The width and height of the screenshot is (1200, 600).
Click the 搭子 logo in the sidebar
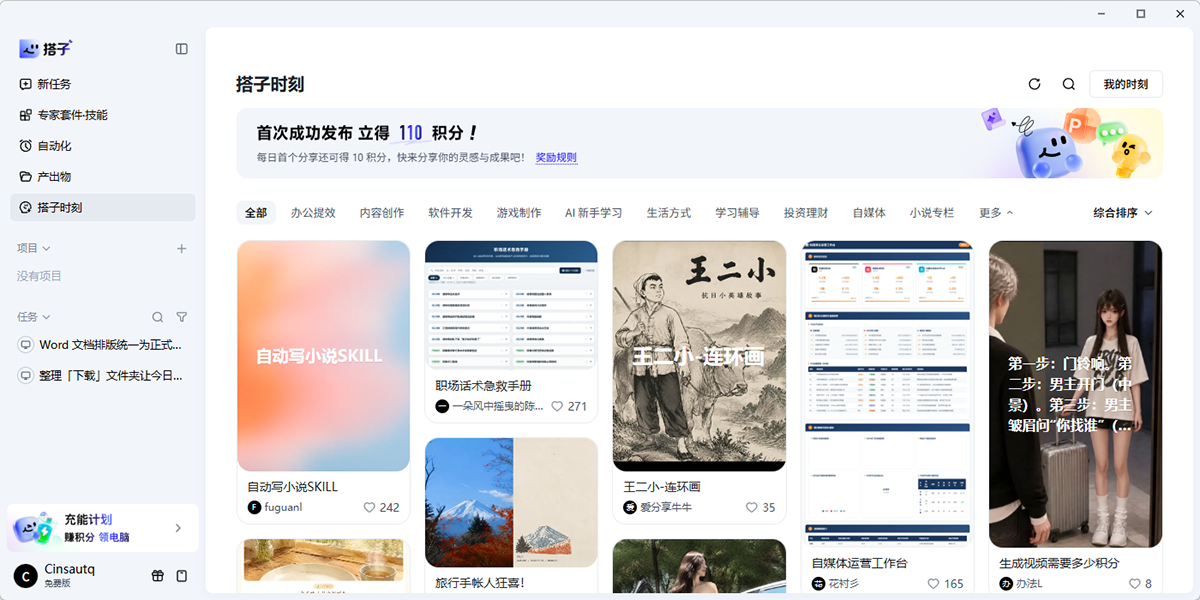[x=46, y=48]
